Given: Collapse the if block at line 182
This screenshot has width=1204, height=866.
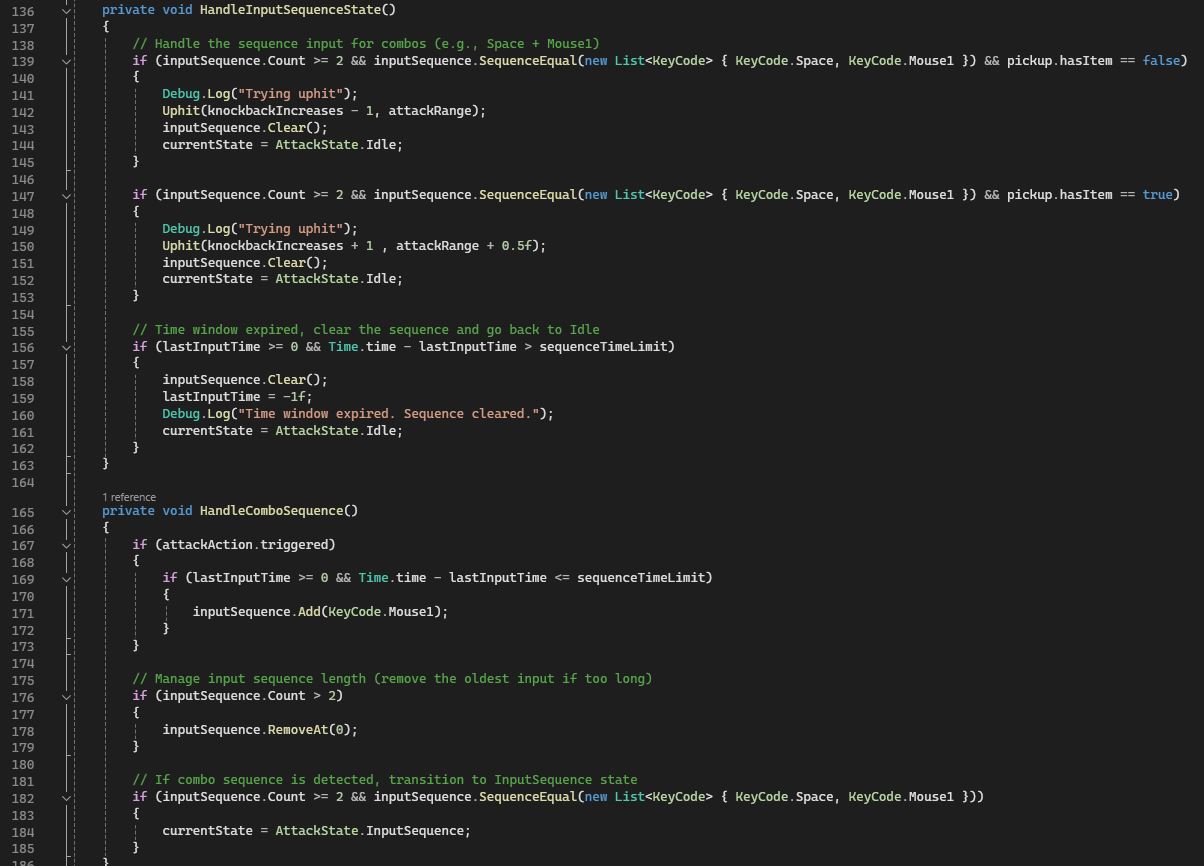Looking at the screenshot, I should click(67, 798).
